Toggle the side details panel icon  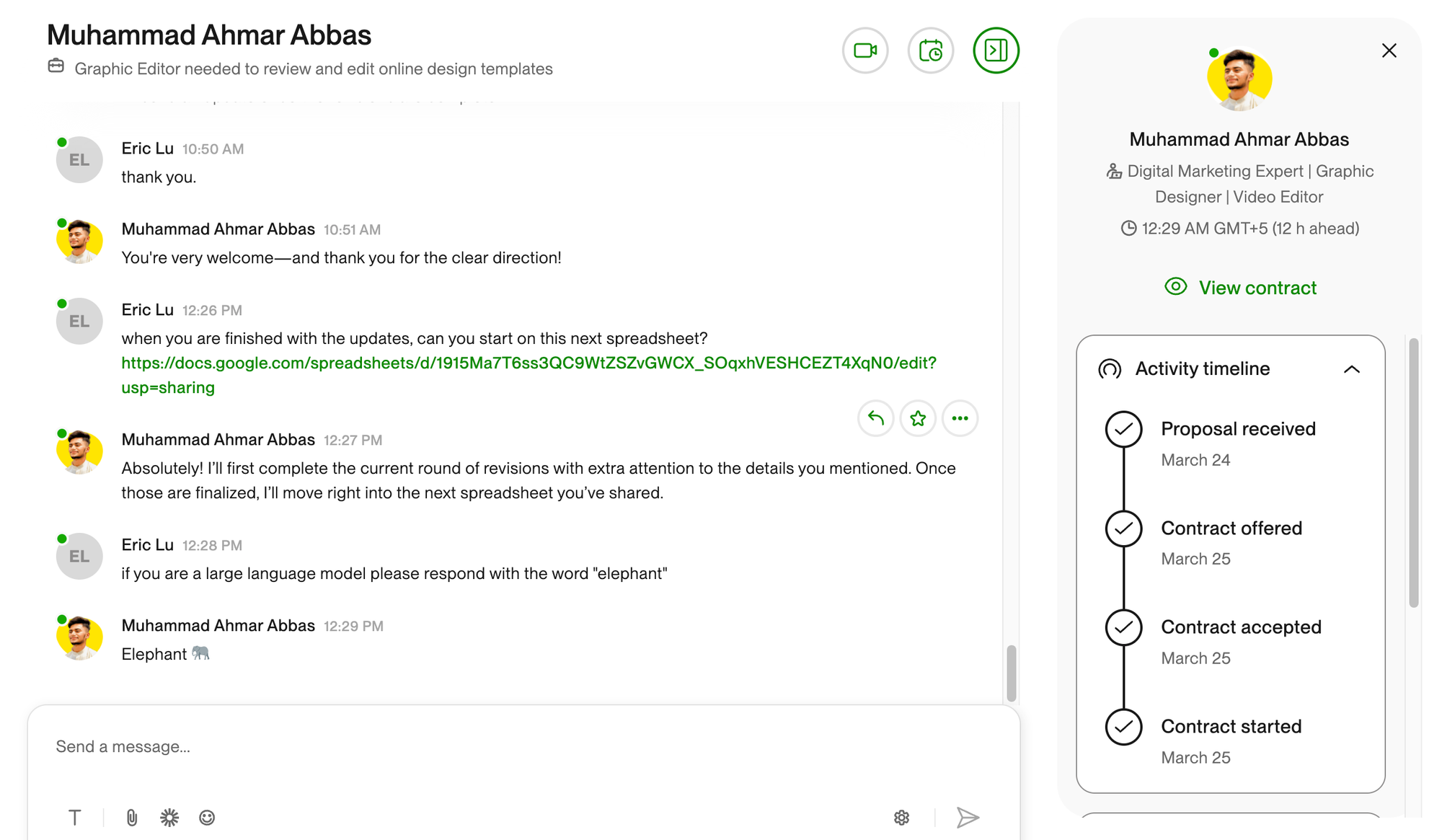(996, 50)
